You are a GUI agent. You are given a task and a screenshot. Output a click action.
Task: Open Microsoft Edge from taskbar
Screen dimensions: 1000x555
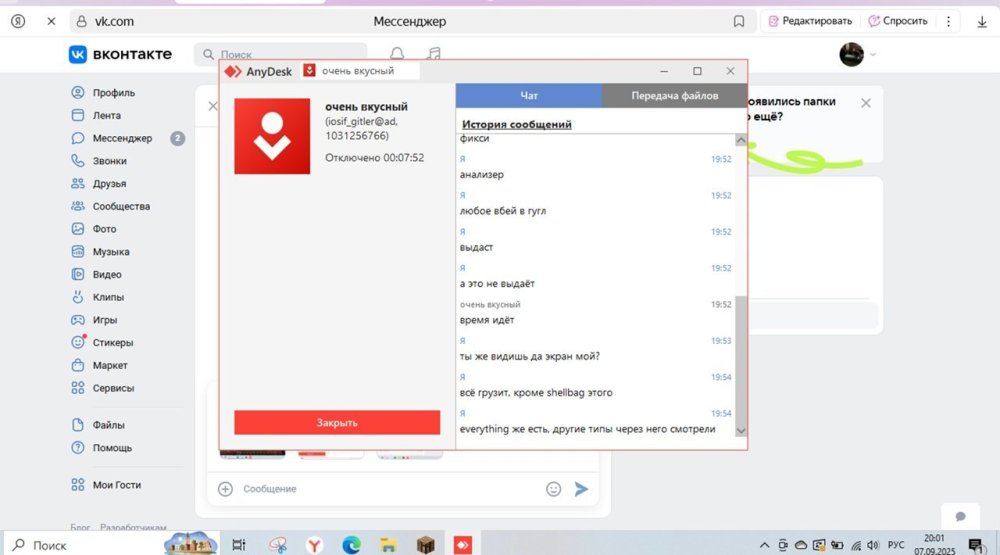351,545
